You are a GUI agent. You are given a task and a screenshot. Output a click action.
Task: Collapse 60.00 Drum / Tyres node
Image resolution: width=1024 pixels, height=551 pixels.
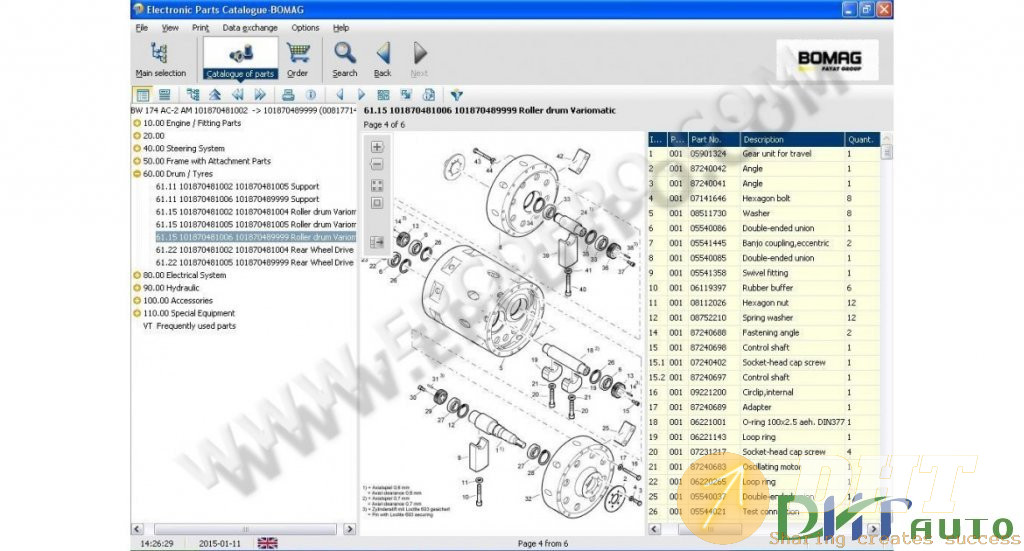point(137,174)
